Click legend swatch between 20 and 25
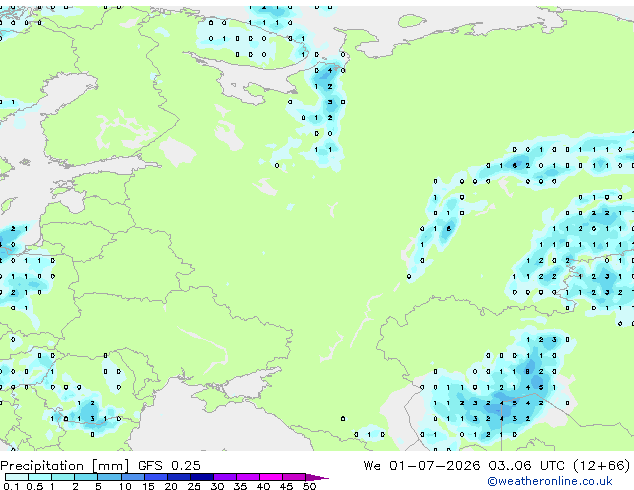Image resolution: width=634 pixels, height=490 pixels. click(x=178, y=477)
